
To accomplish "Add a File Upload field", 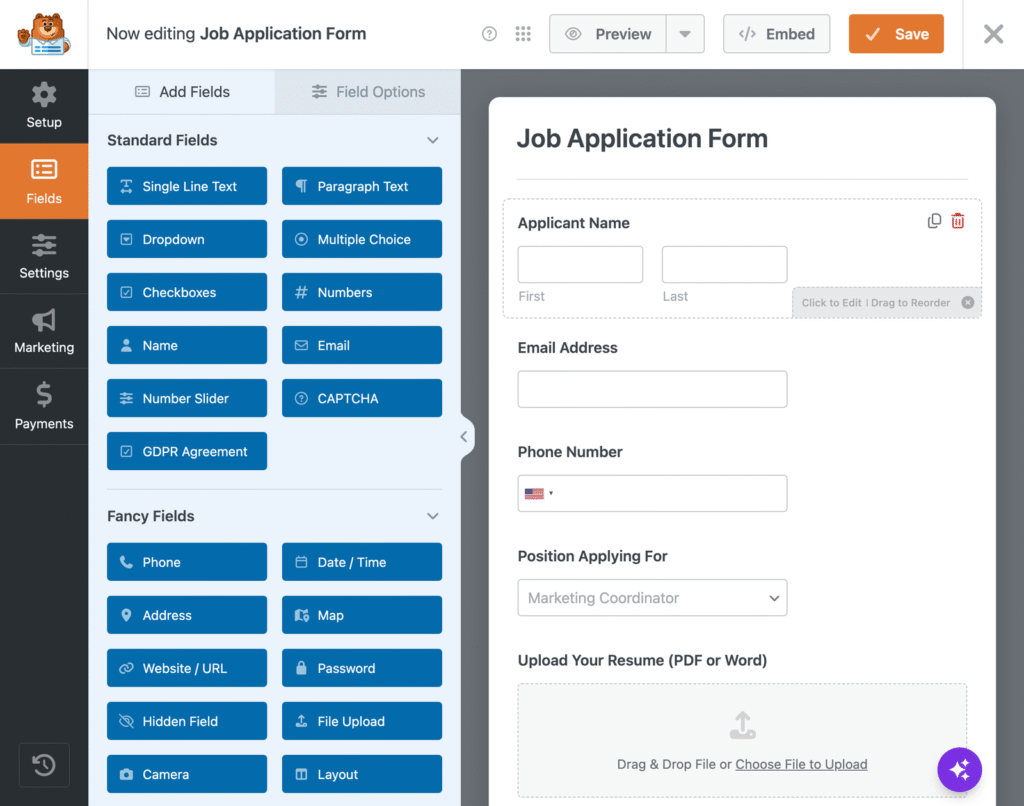I will (362, 721).
